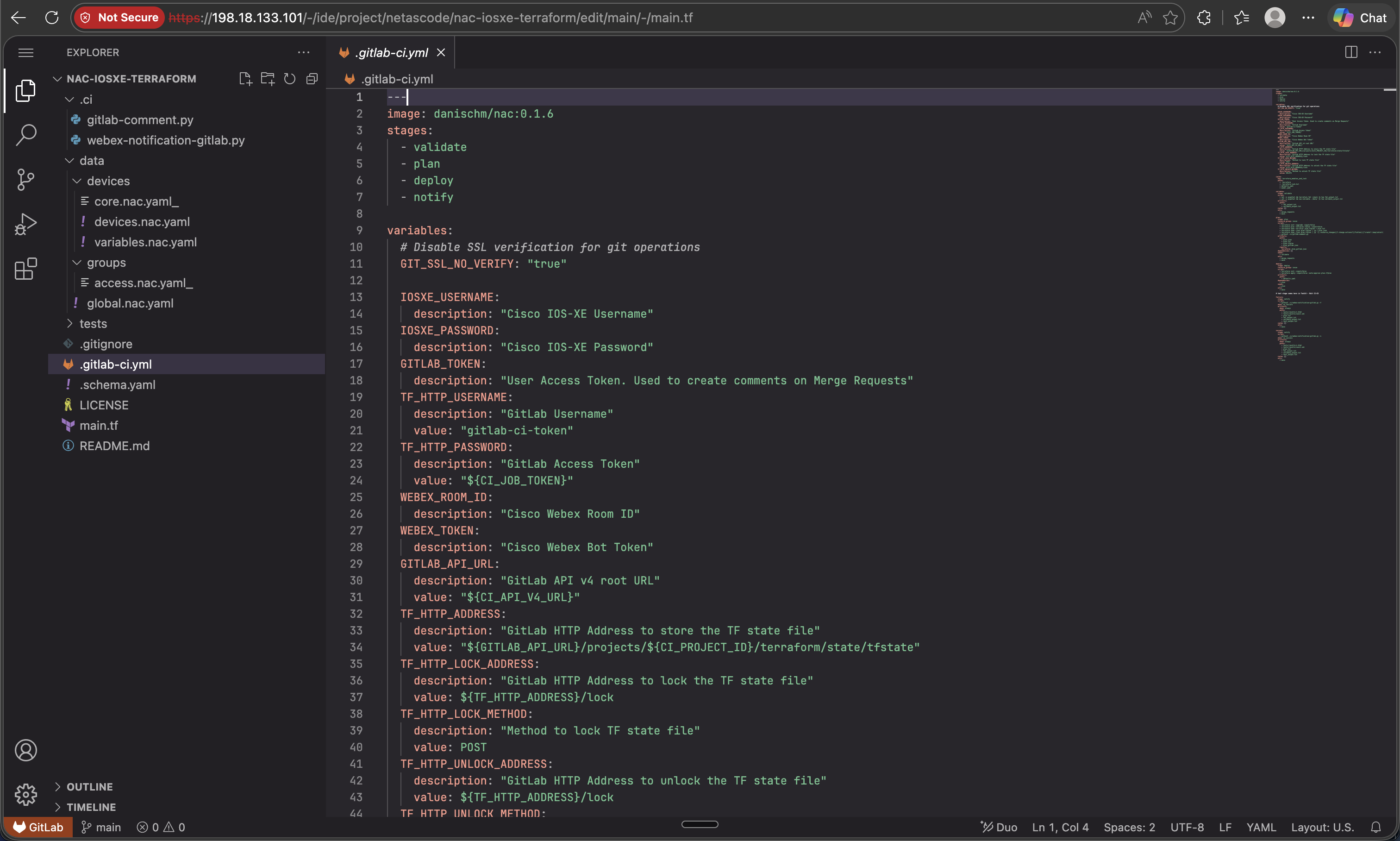Viewport: 1400px width, 841px height.
Task: Open the Extensions view
Action: [25, 269]
